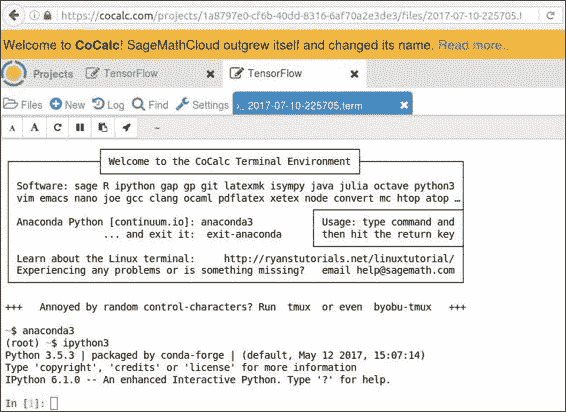This screenshot has height=412, width=566.
Task: Close the first TensorFlow project tab
Action: 210,74
